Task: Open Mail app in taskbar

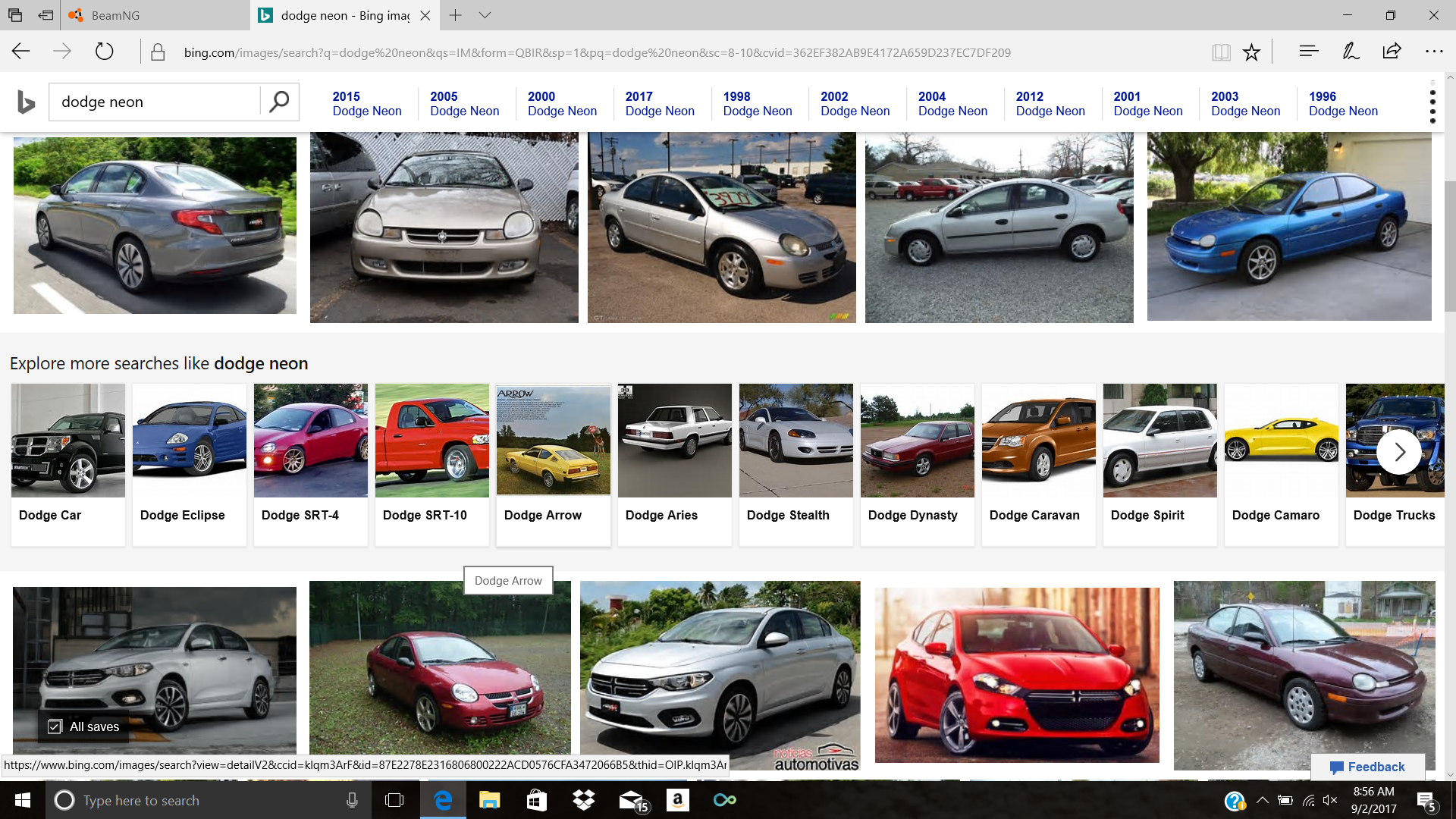Action: (632, 800)
